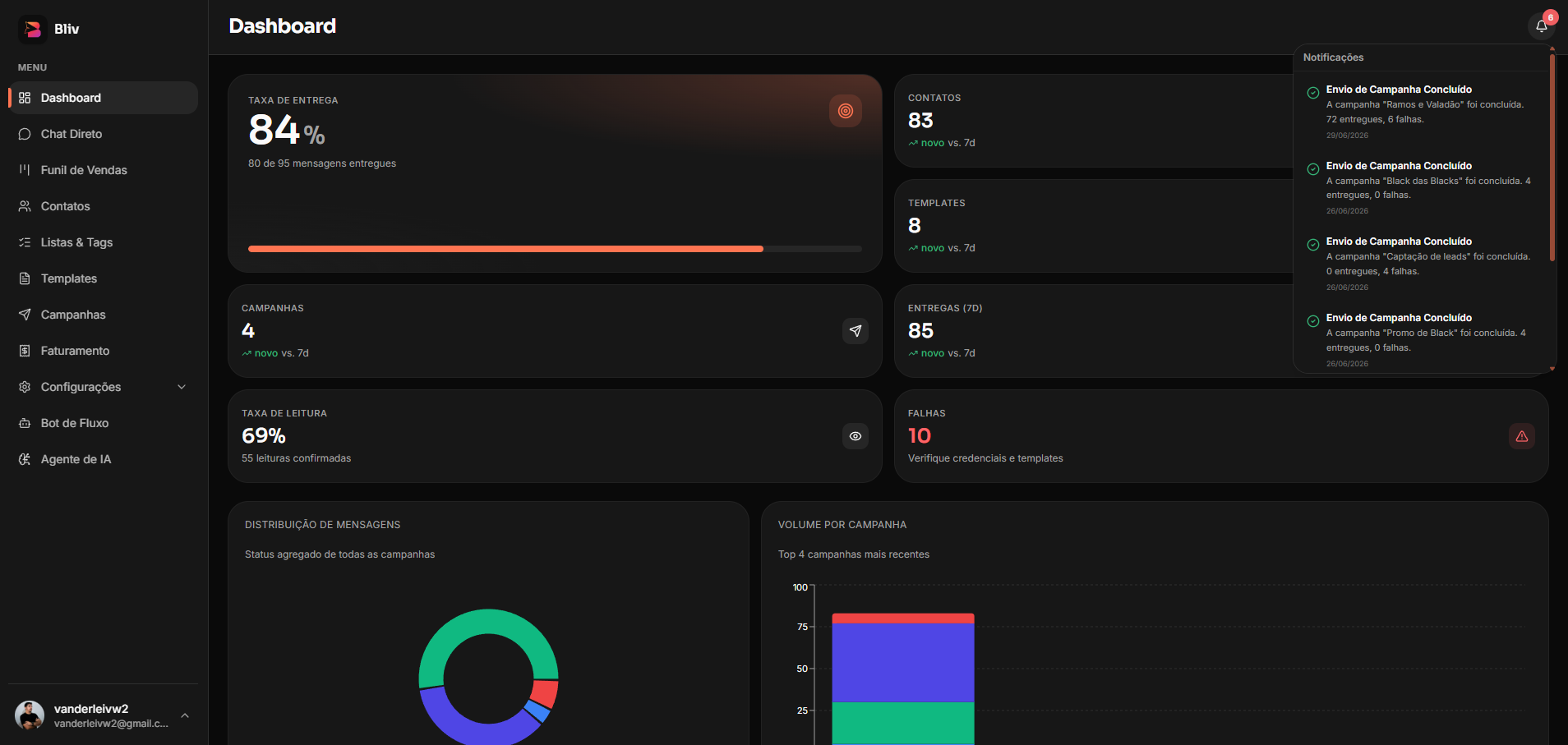Click the Chat Direto speech bubble icon
The image size is (1568, 745).
[25, 134]
